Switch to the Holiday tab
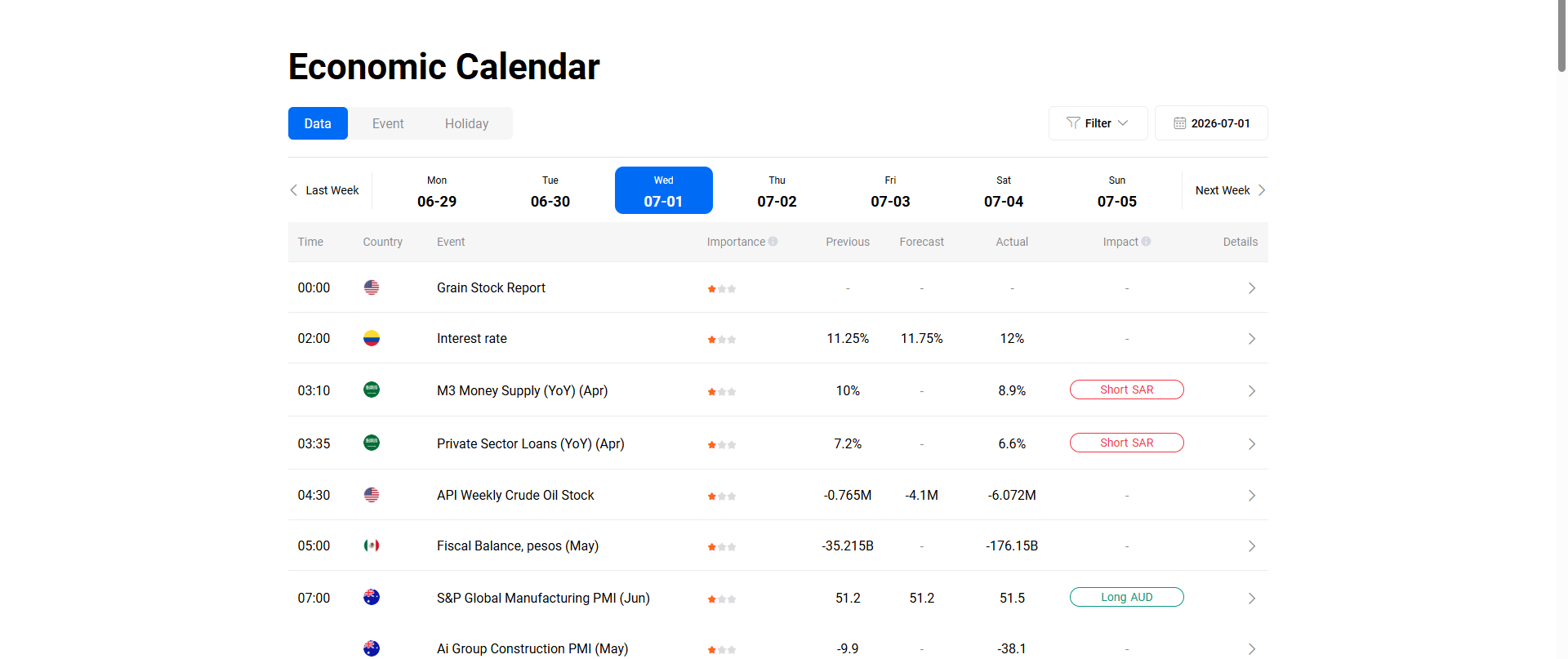 point(466,123)
